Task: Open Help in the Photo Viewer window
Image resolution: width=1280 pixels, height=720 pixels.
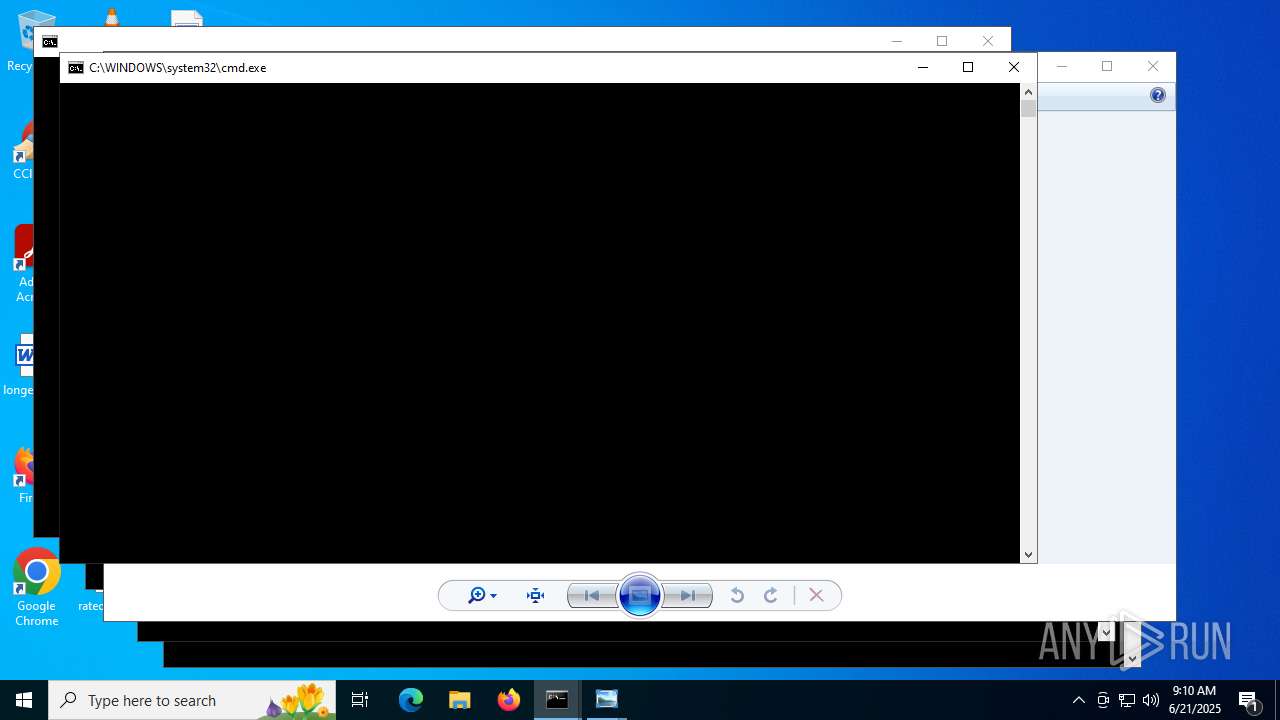Action: 1158,96
